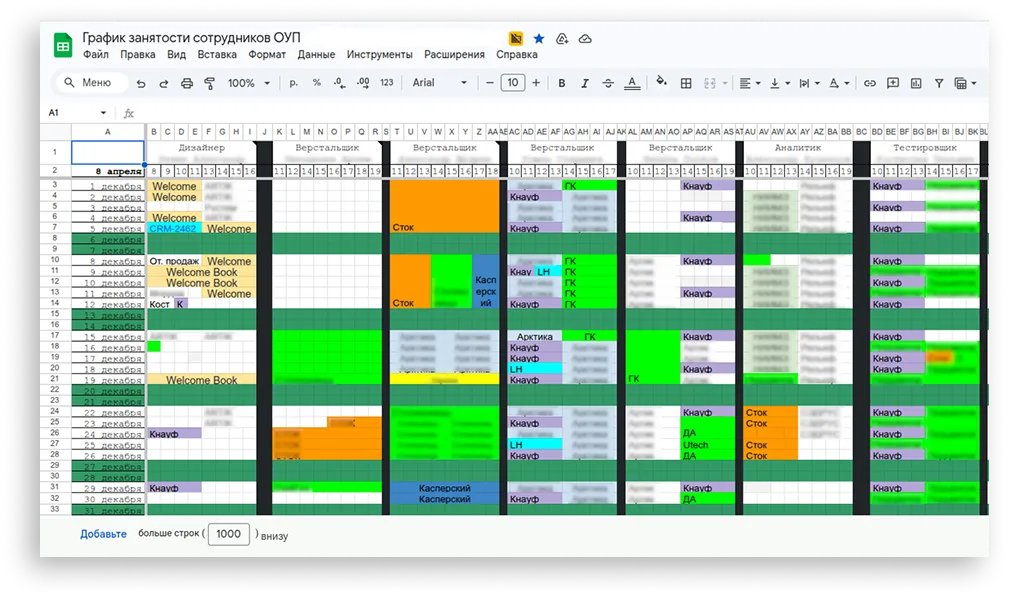1009x597 pixels.
Task: Open the fill color bucket picker
Action: coord(660,83)
